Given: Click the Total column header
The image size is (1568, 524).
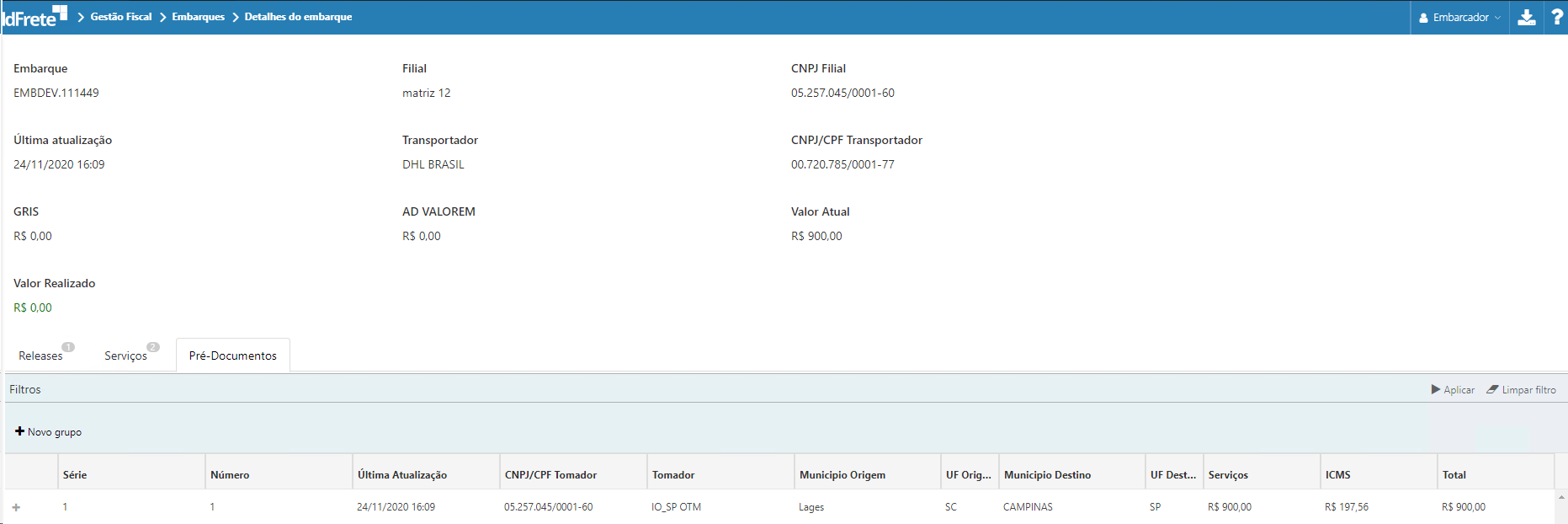Looking at the screenshot, I should [x=1454, y=475].
